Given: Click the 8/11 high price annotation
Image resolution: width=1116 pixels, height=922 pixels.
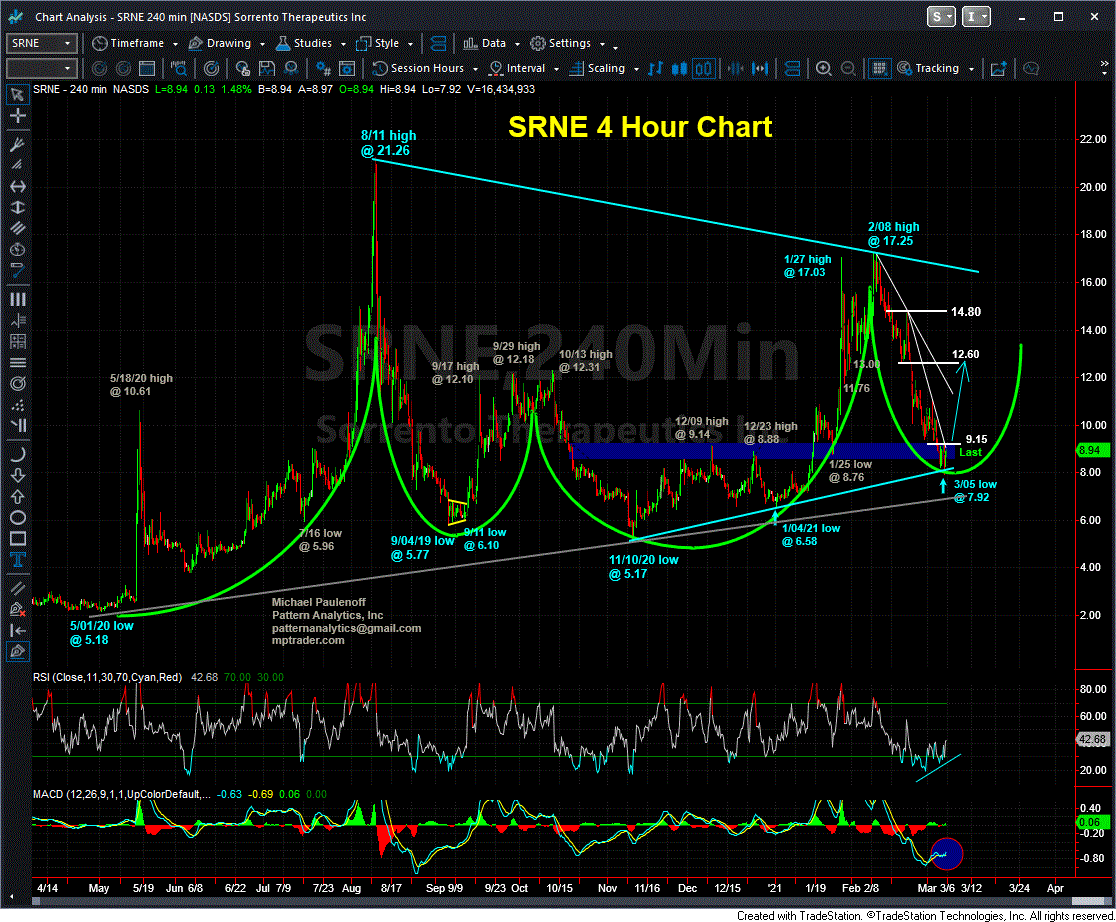Looking at the screenshot, I should [388, 143].
